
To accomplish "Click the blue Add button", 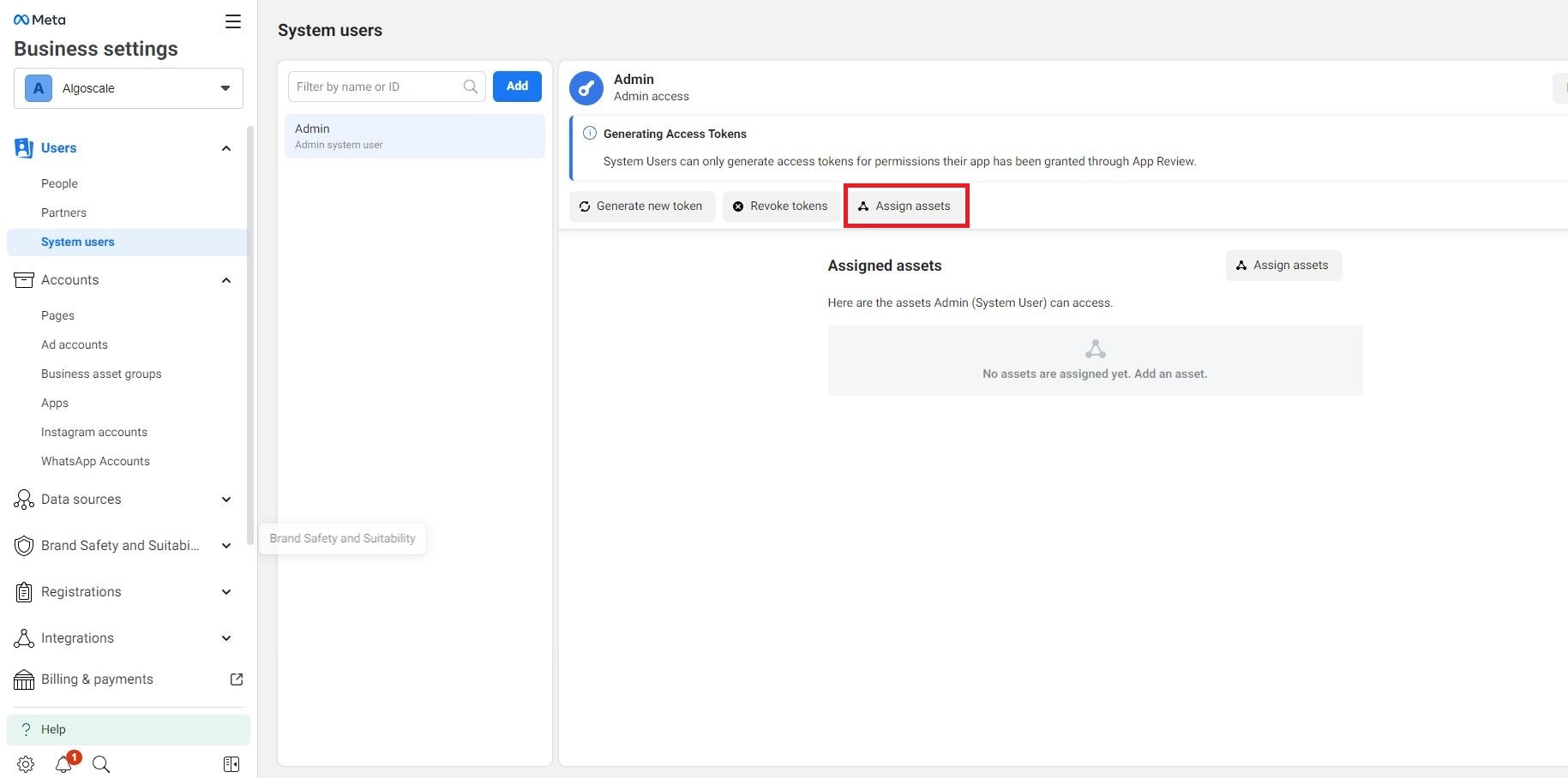I will [517, 86].
